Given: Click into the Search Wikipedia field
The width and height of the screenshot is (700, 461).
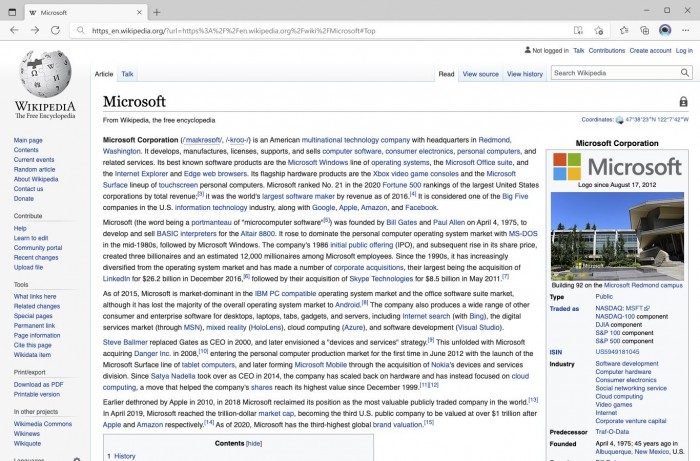Looking at the screenshot, I should (614, 73).
